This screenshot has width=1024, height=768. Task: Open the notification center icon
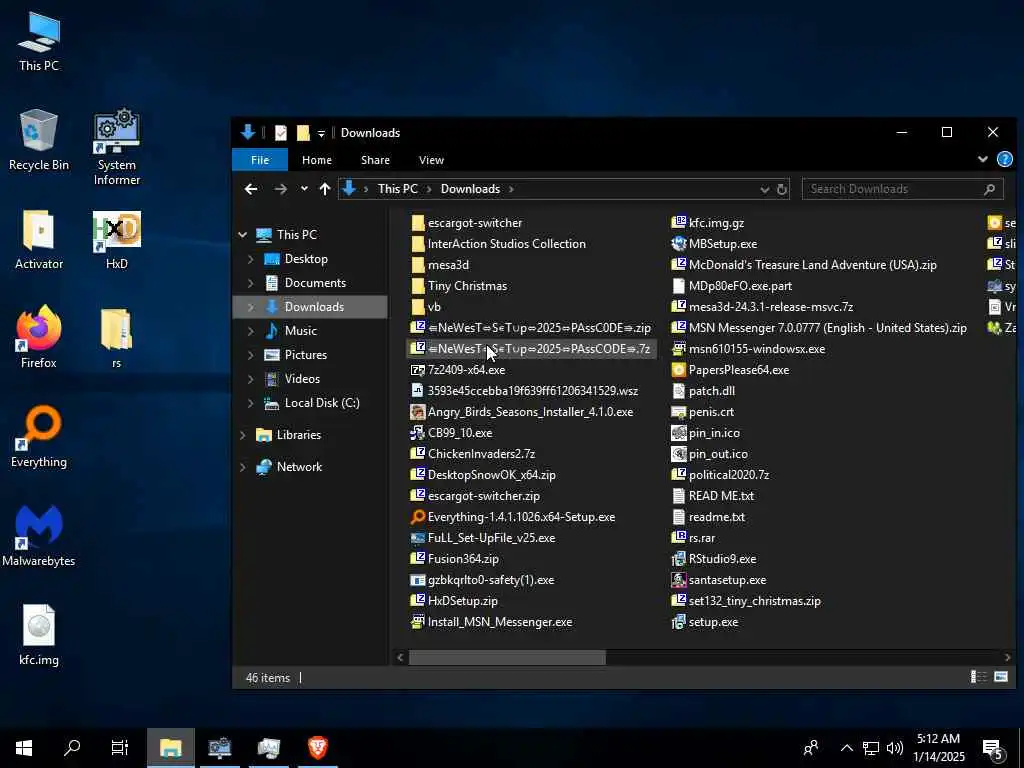coord(993,748)
